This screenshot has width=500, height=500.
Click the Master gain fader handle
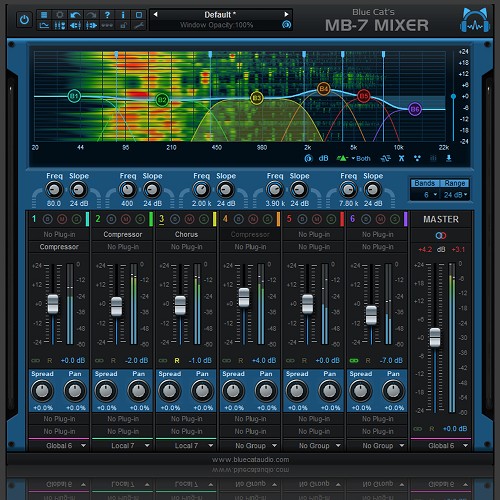[435, 337]
